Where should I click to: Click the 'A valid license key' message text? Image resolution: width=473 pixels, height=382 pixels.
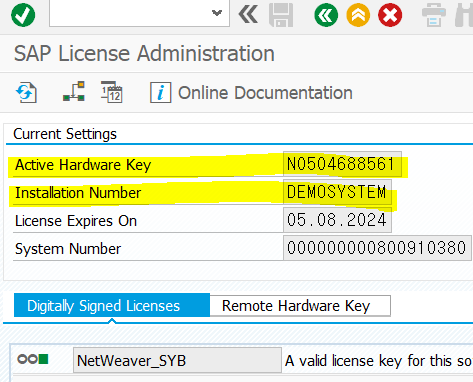379,361
